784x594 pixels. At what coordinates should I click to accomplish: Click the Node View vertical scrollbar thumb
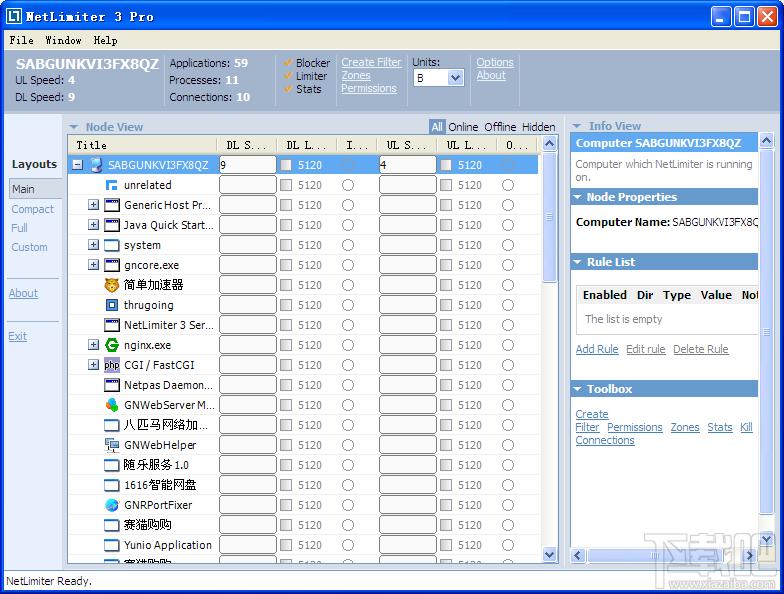(549, 218)
